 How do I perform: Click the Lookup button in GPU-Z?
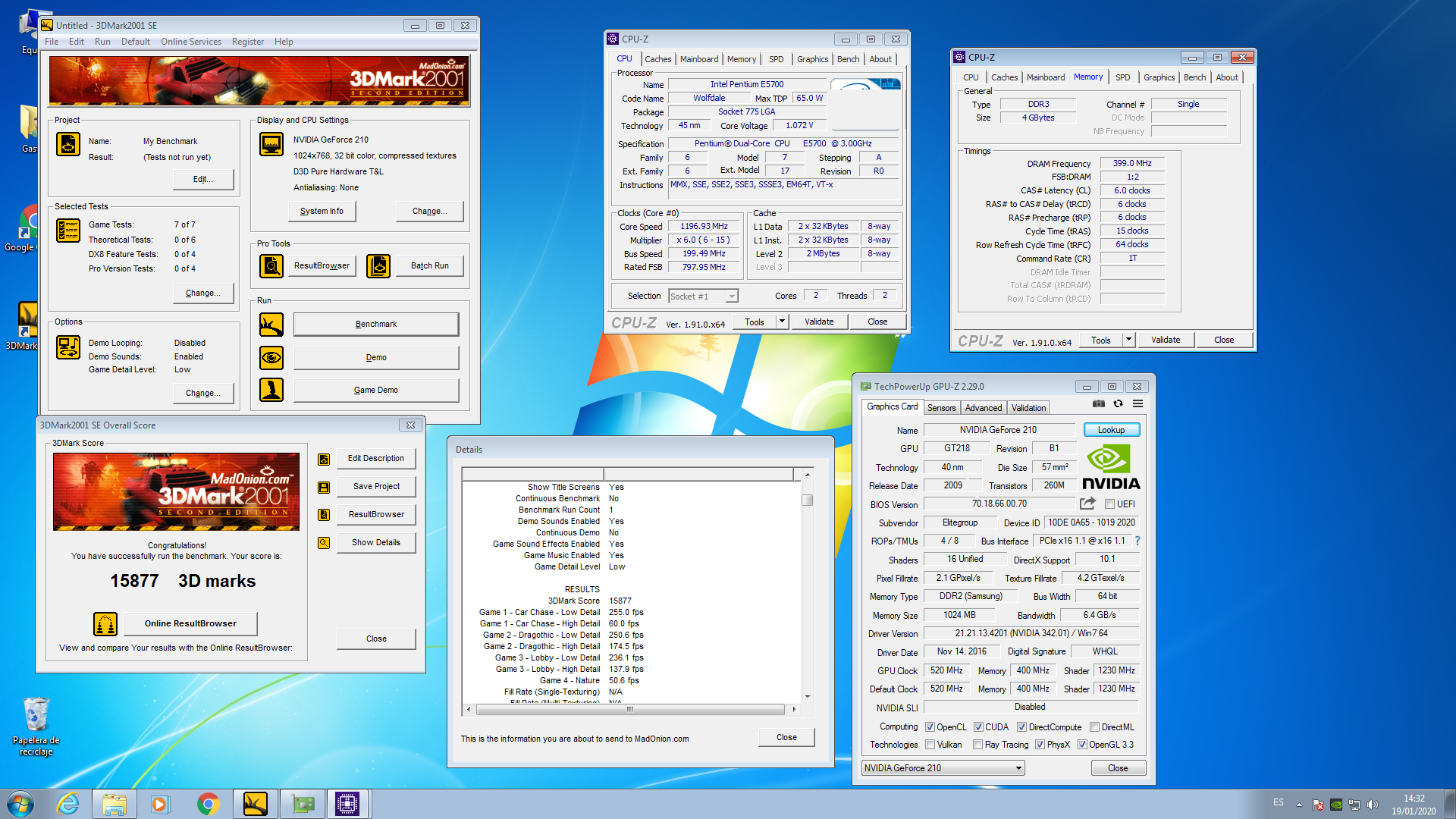1111,430
